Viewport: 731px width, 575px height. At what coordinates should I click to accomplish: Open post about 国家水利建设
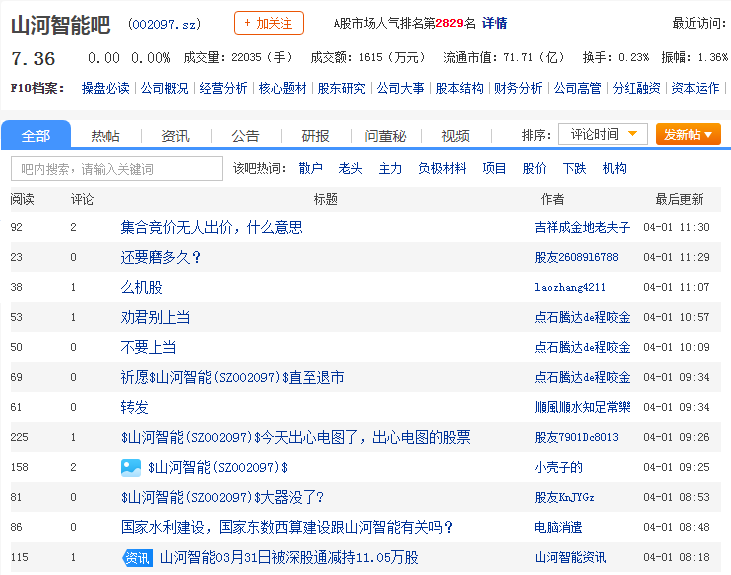click(287, 527)
